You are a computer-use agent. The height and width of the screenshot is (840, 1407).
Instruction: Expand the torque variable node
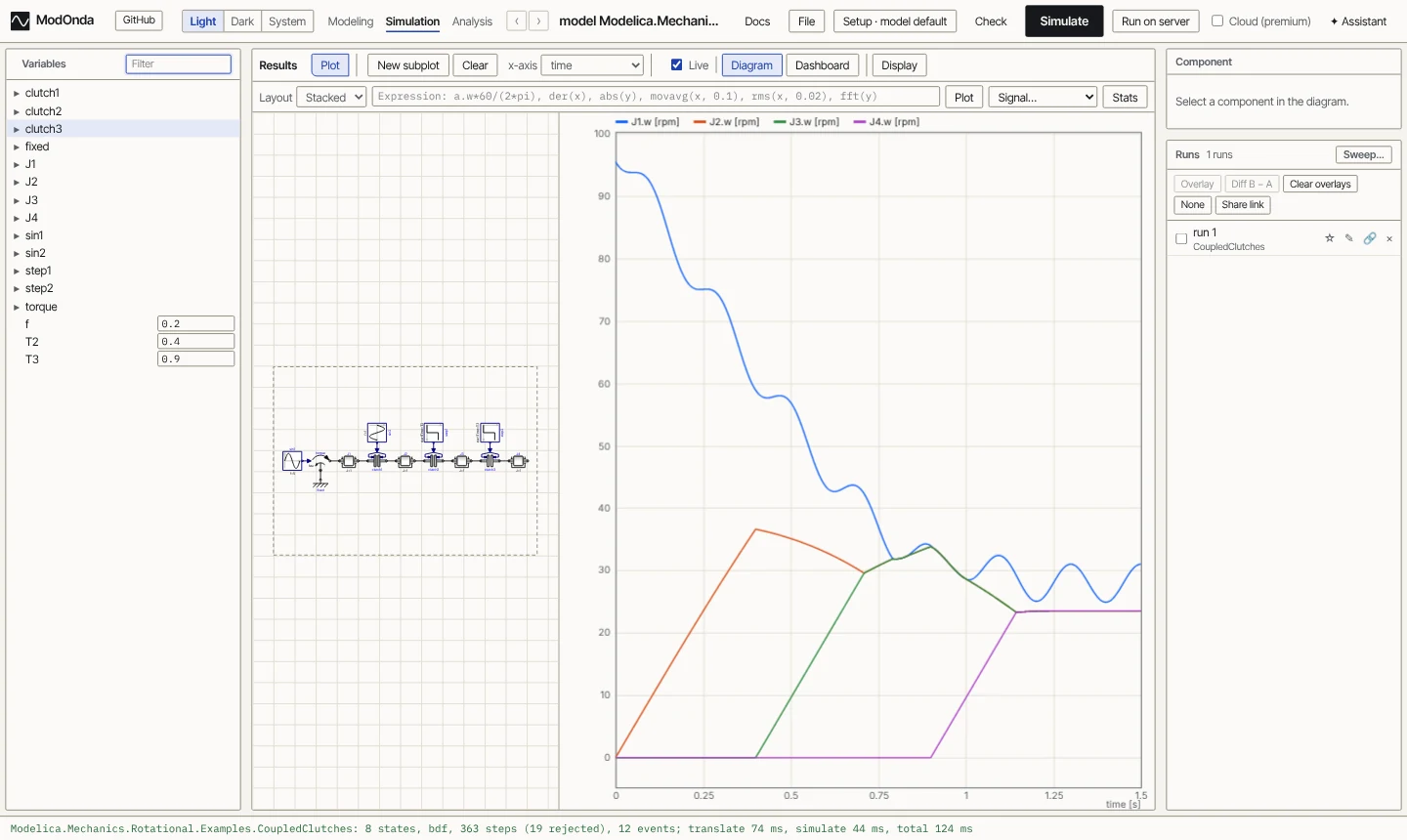[x=17, y=308]
